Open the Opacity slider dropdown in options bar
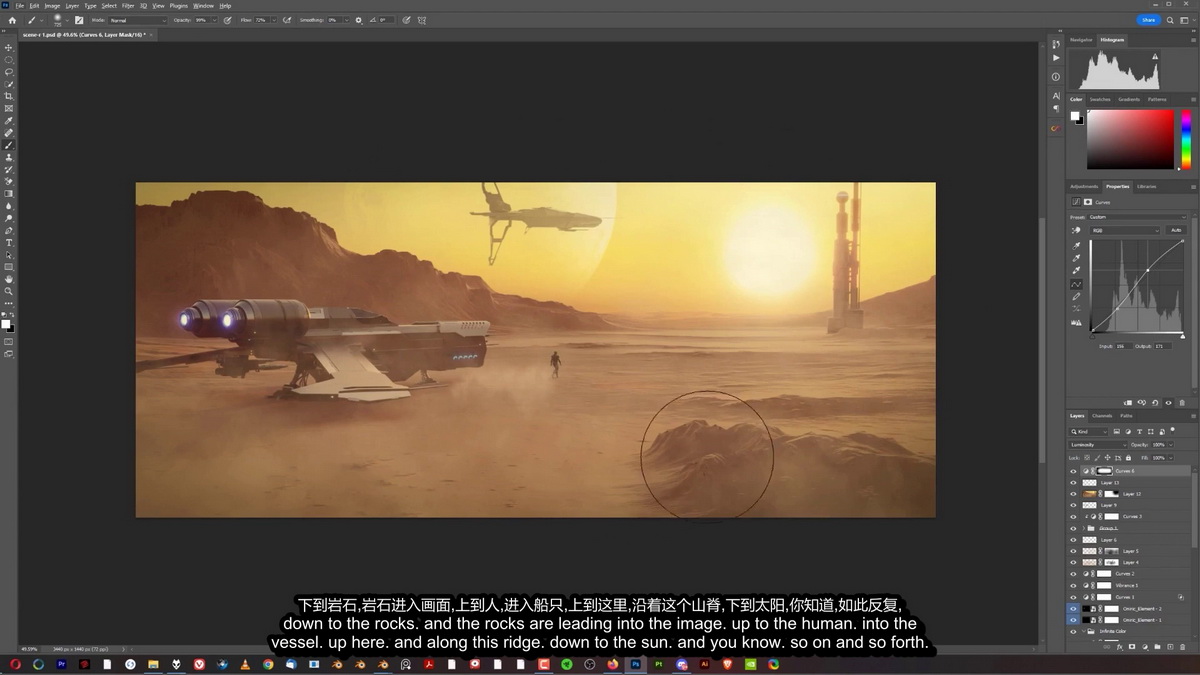The width and height of the screenshot is (1200, 675). (x=216, y=20)
